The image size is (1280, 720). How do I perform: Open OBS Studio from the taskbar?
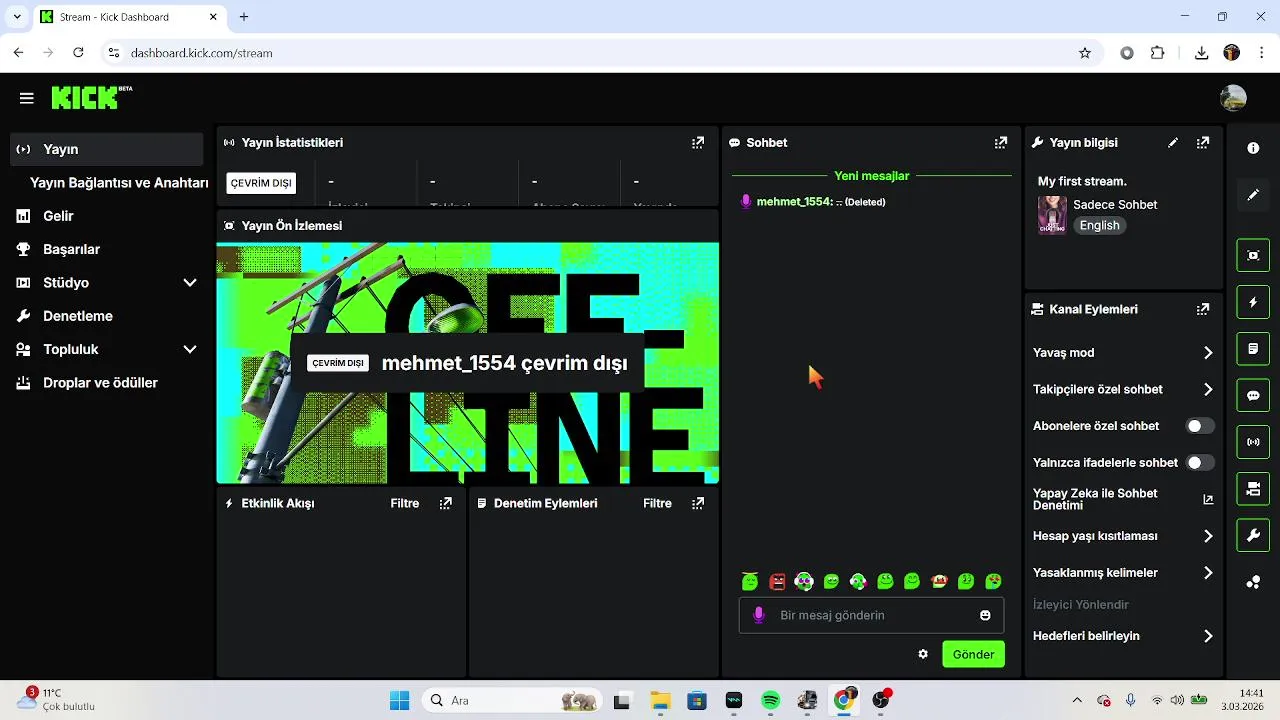coord(881,701)
